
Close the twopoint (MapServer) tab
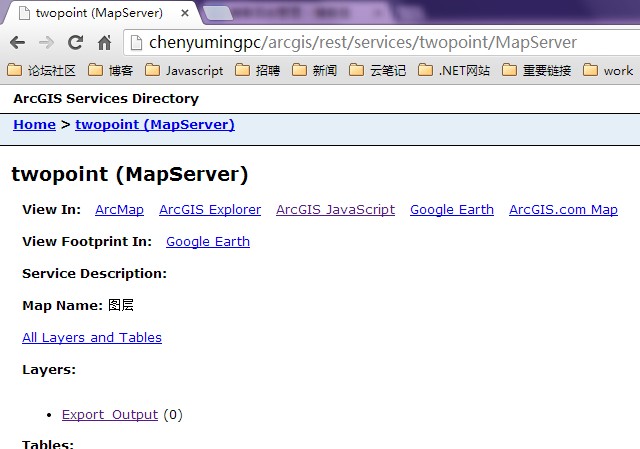click(184, 13)
